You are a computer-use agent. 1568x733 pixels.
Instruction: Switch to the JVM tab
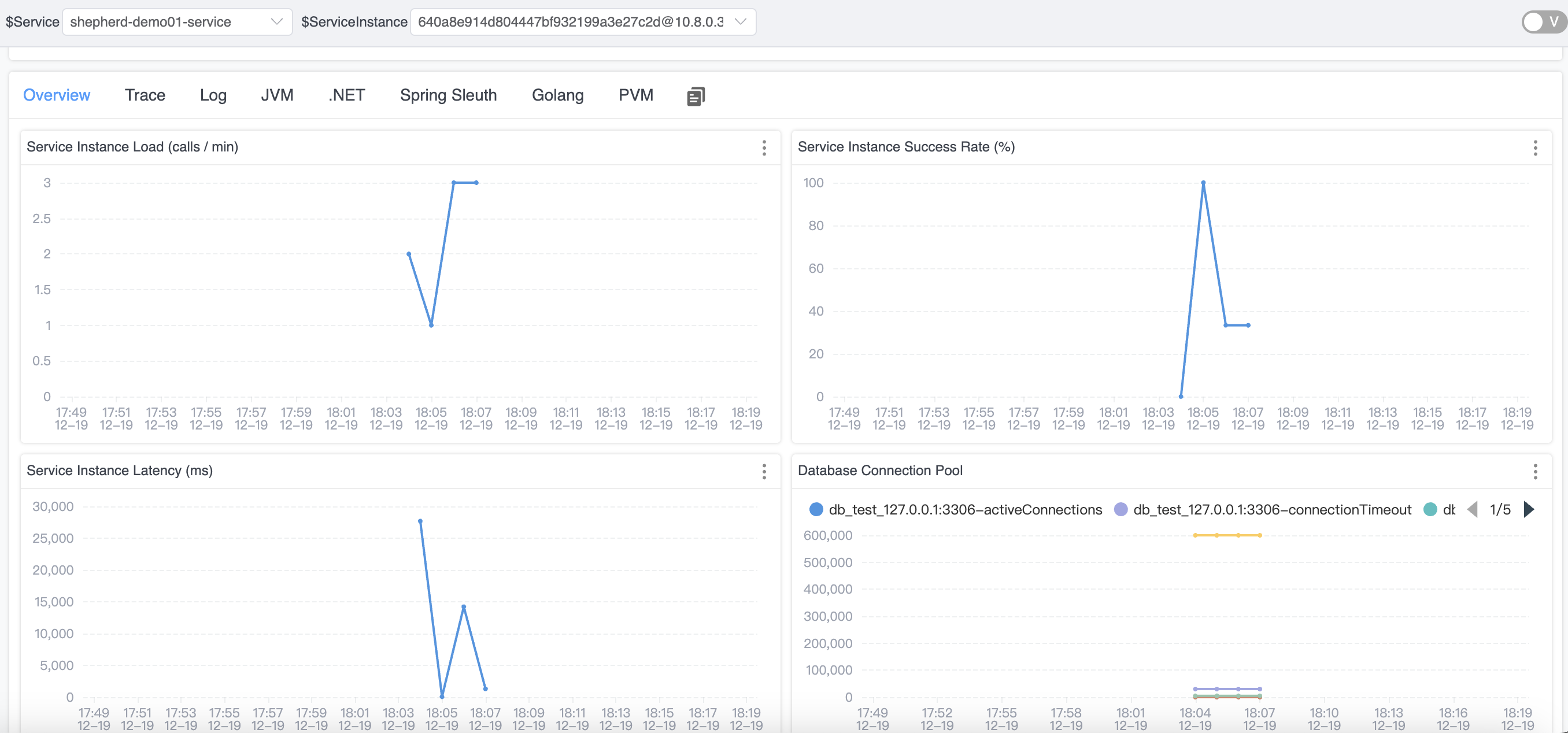click(277, 95)
